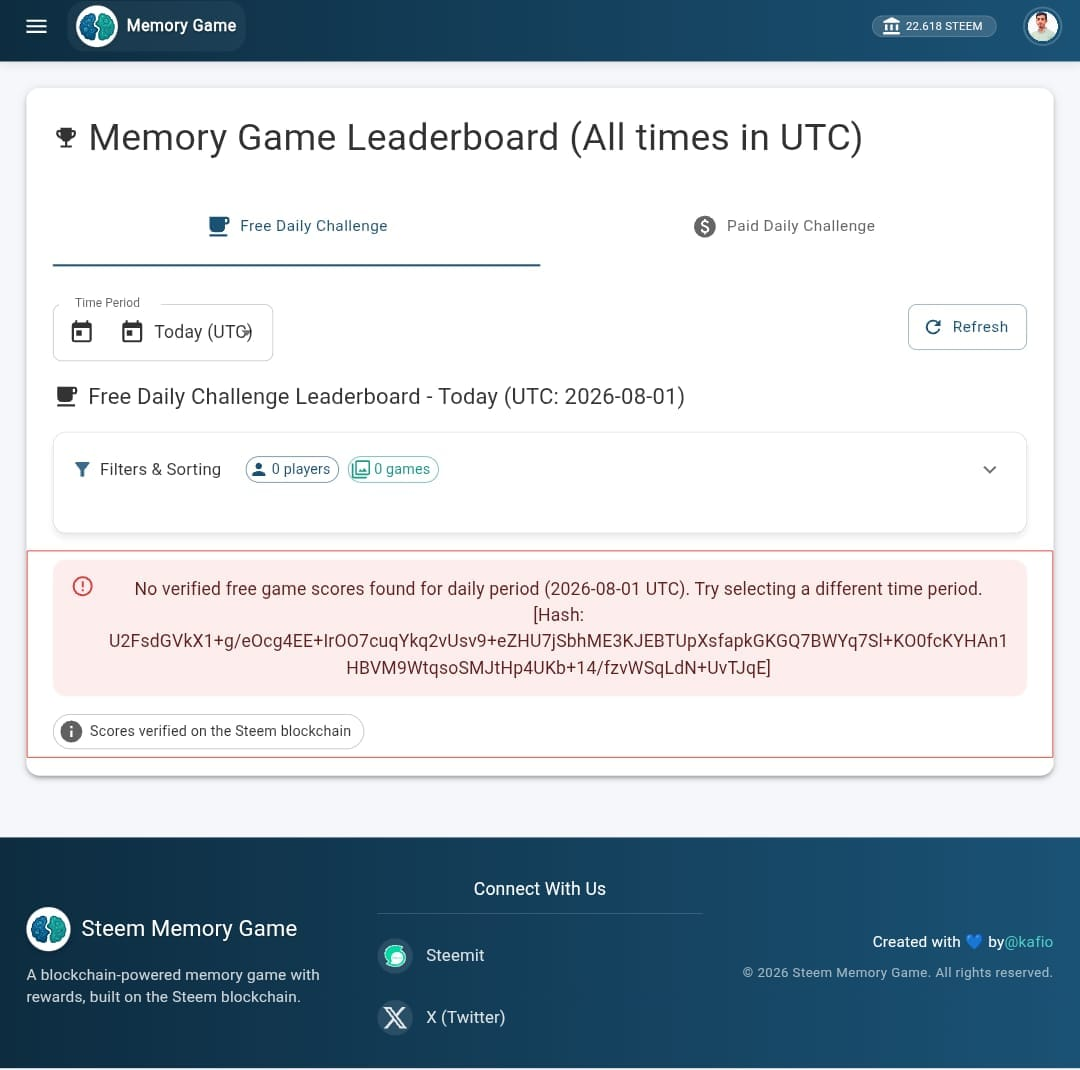Click the Memory Game header title text

coord(181,26)
